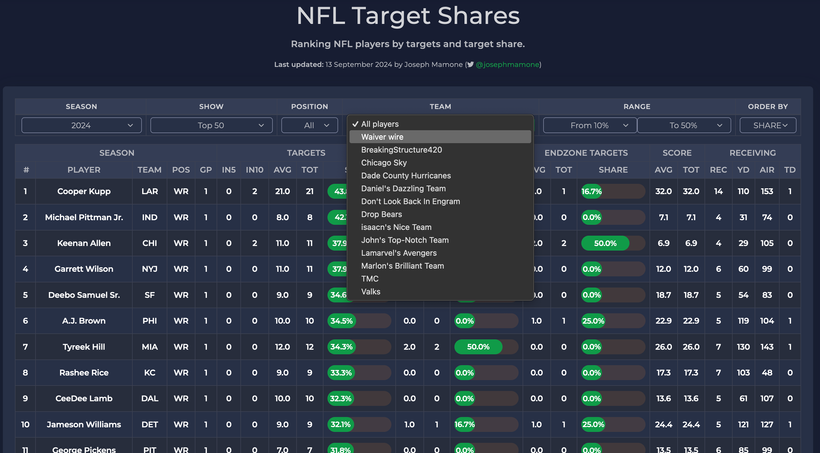Click Rashee Rice's 33.3% target share bar
The width and height of the screenshot is (820, 453).
click(359, 372)
